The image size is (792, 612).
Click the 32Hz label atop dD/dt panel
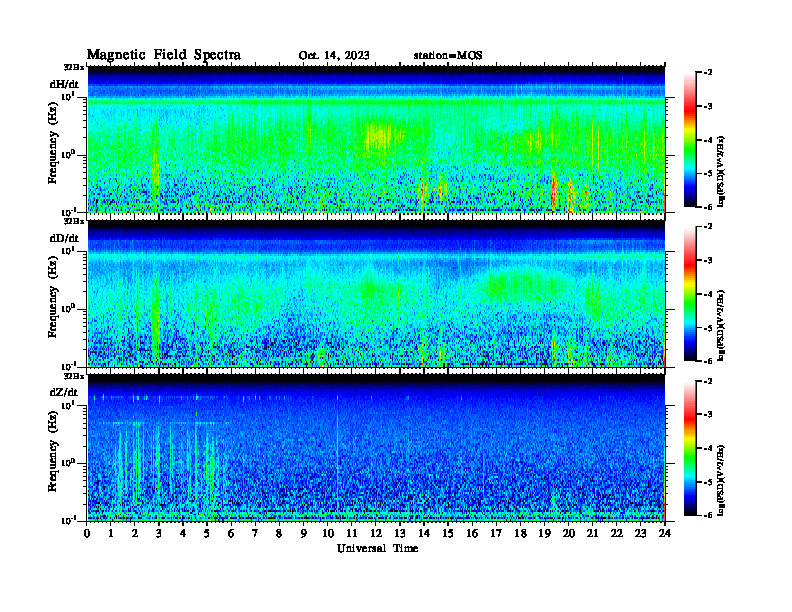[73, 221]
